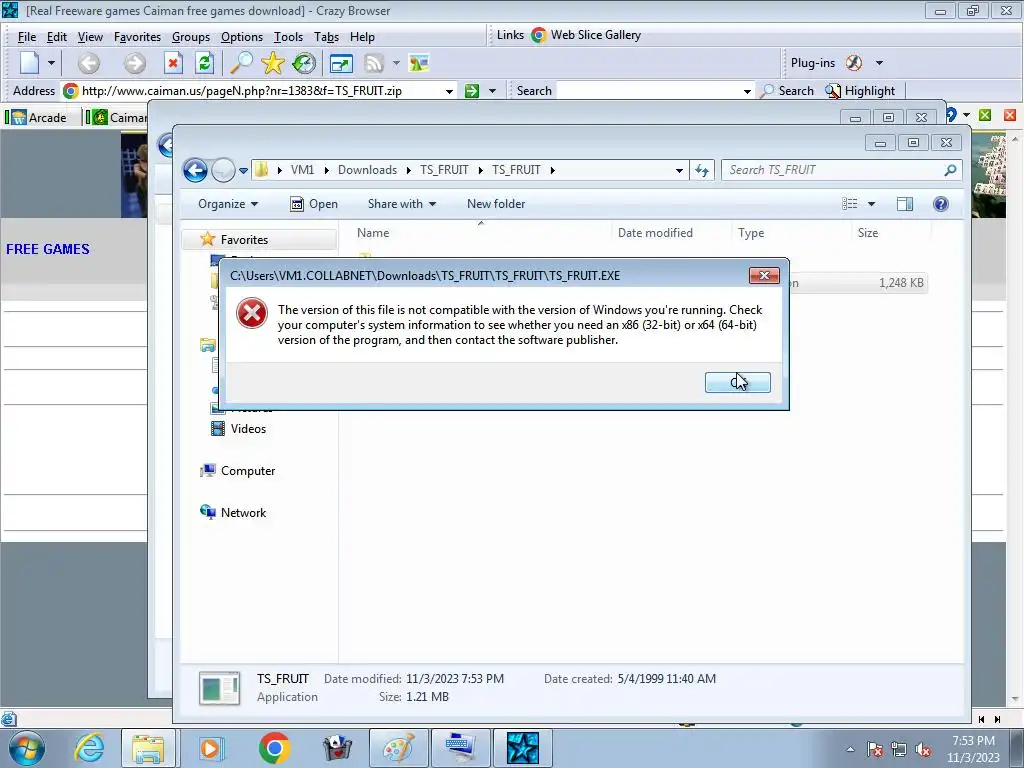This screenshot has height=768, width=1024.
Task: Click the magnifying glass Search icon in toolbar
Action: pyautogui.click(x=241, y=63)
